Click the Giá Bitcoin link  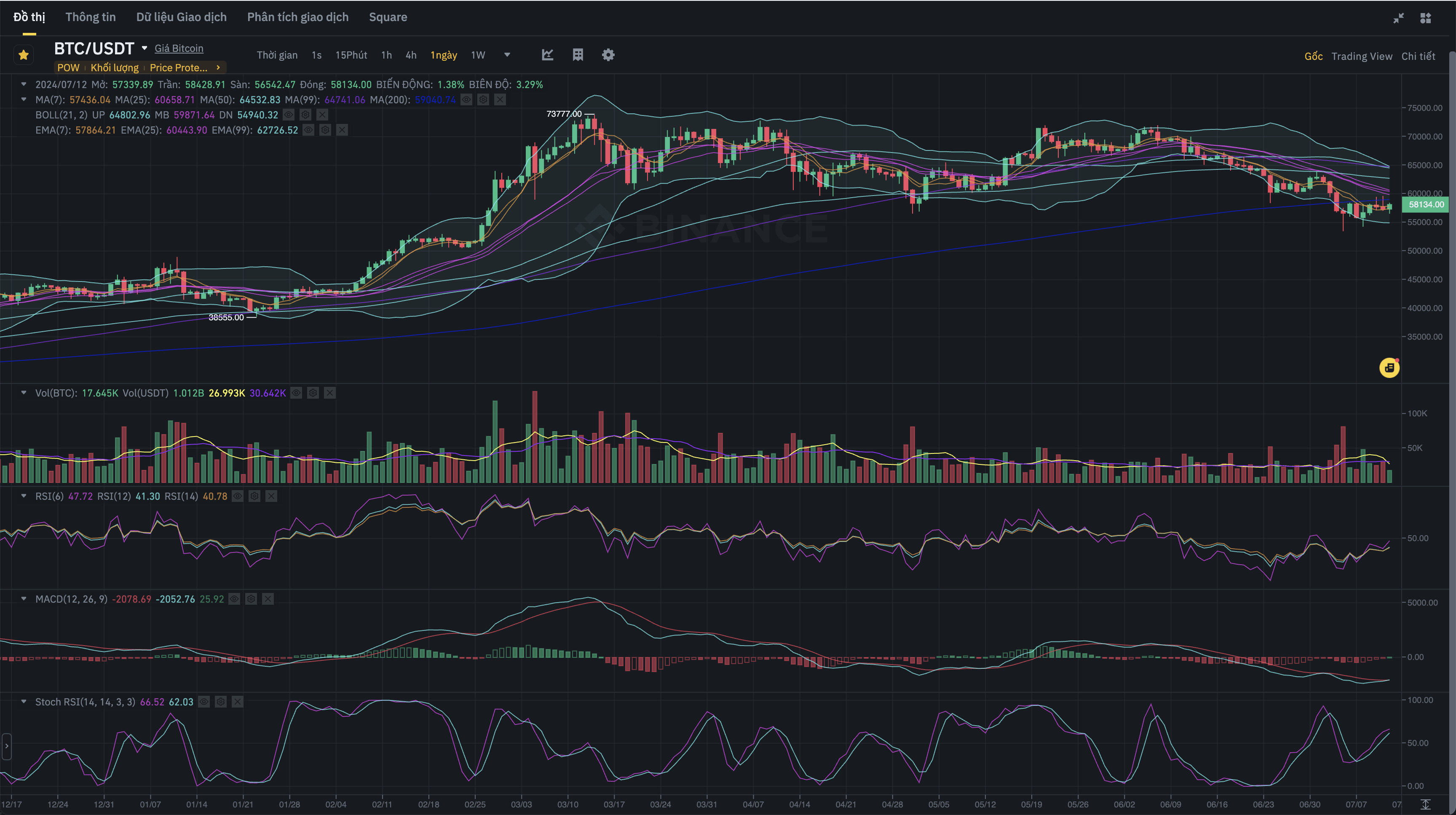pyautogui.click(x=179, y=48)
